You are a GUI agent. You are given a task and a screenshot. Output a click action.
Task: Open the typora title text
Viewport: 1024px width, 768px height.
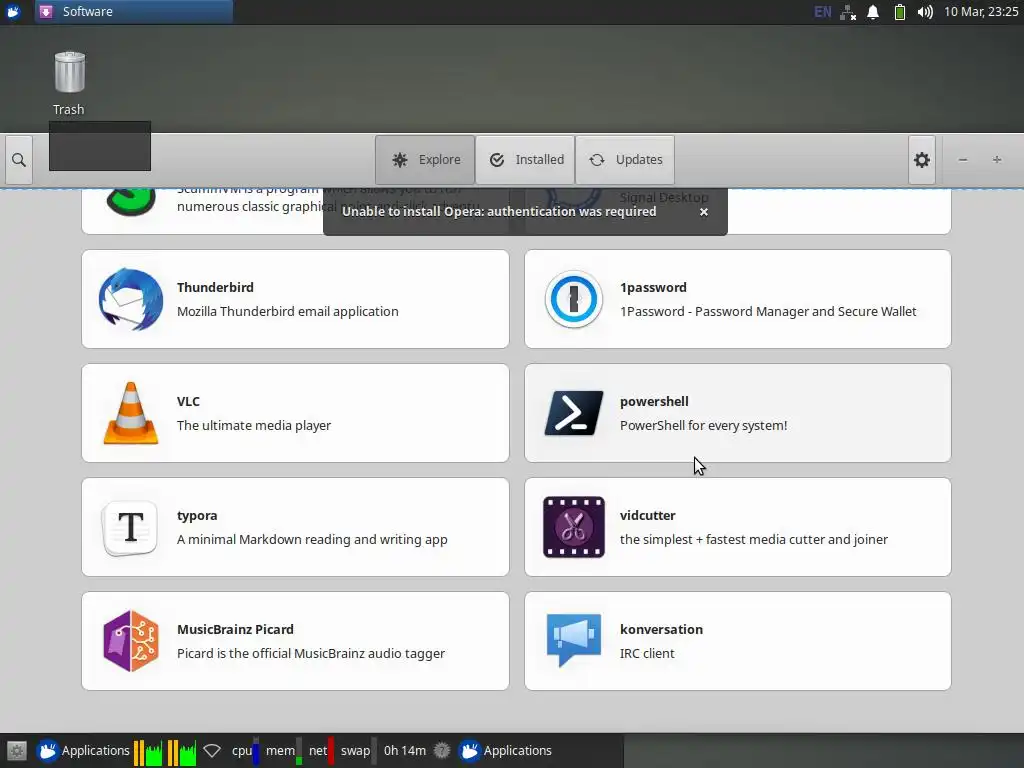click(x=197, y=515)
